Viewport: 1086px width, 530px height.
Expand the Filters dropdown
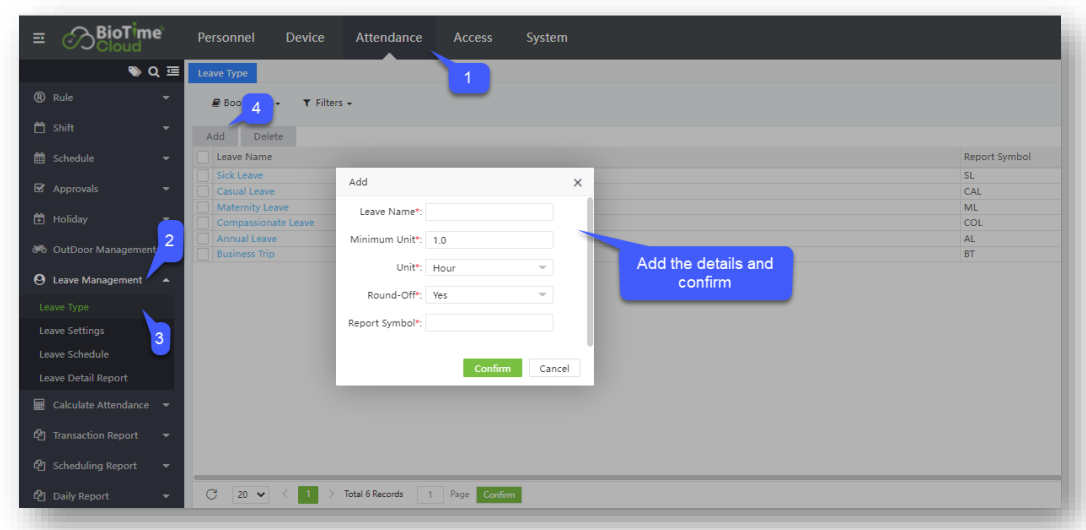[327, 103]
